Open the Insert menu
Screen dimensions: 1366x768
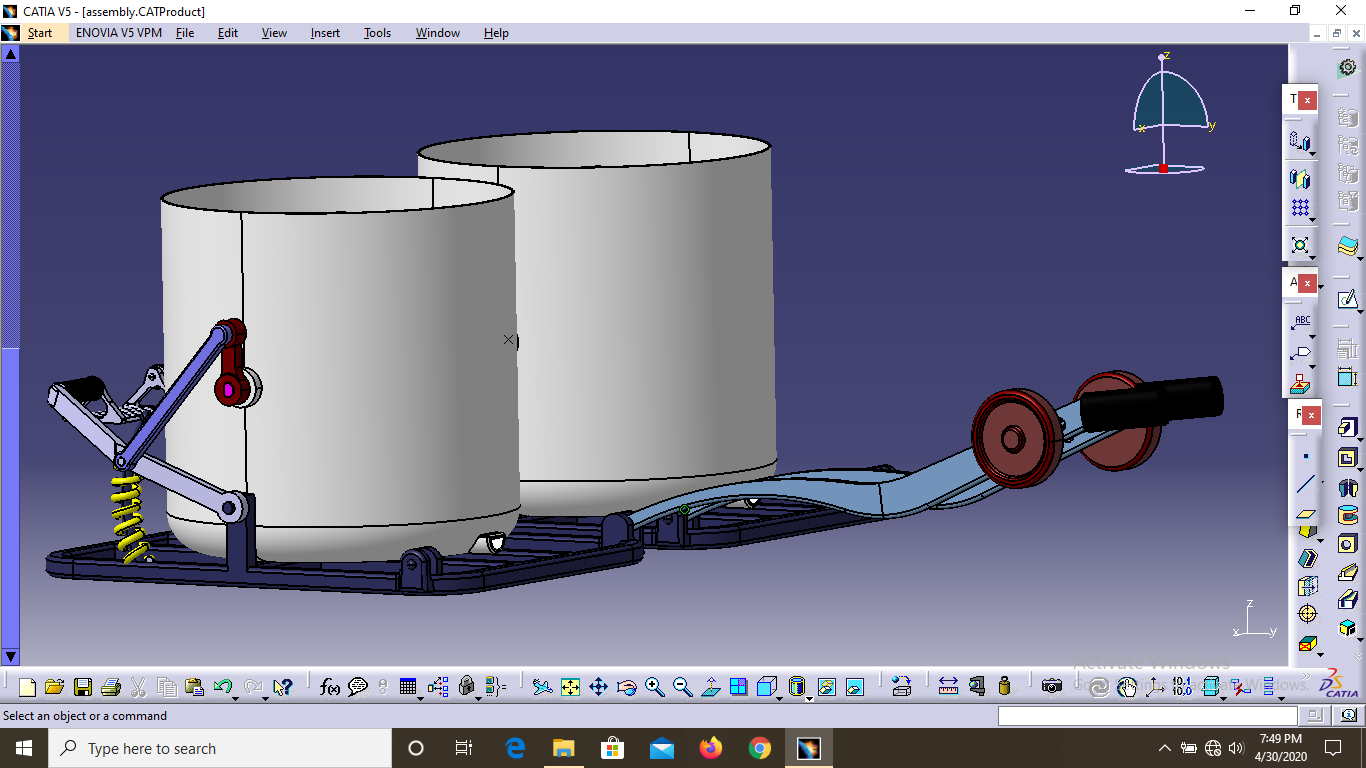point(325,33)
